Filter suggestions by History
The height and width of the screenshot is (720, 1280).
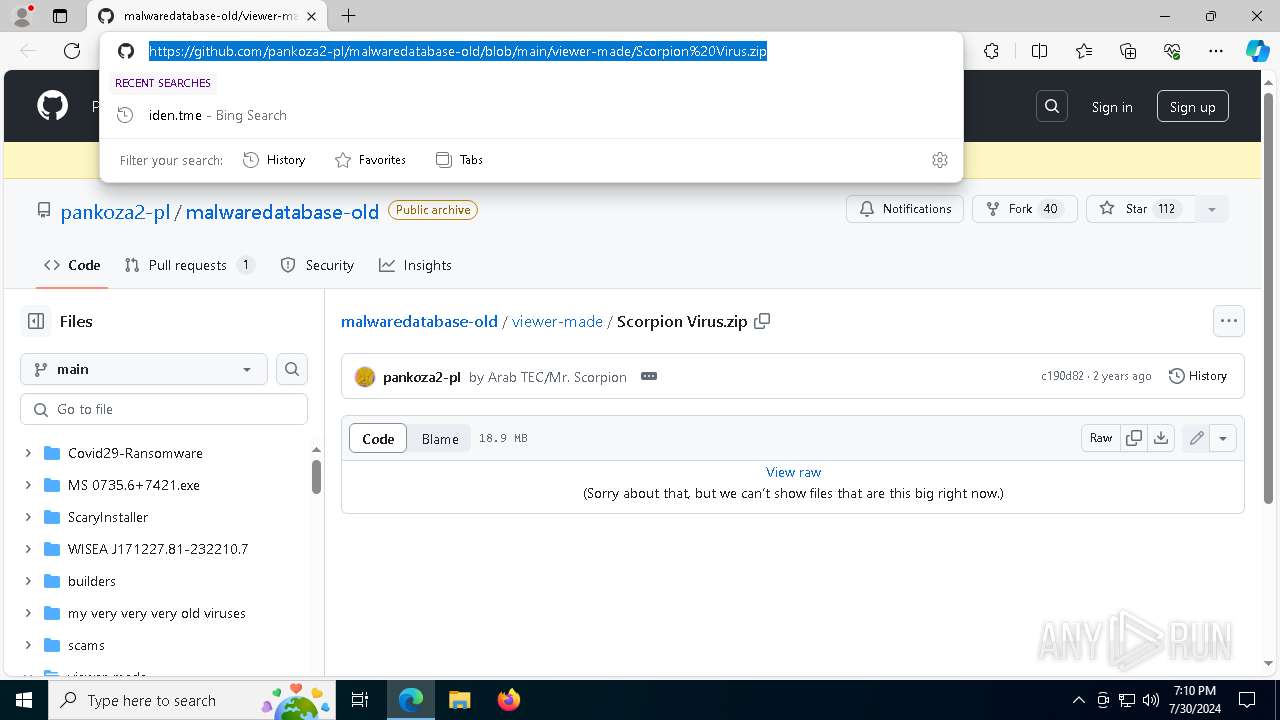click(x=274, y=160)
